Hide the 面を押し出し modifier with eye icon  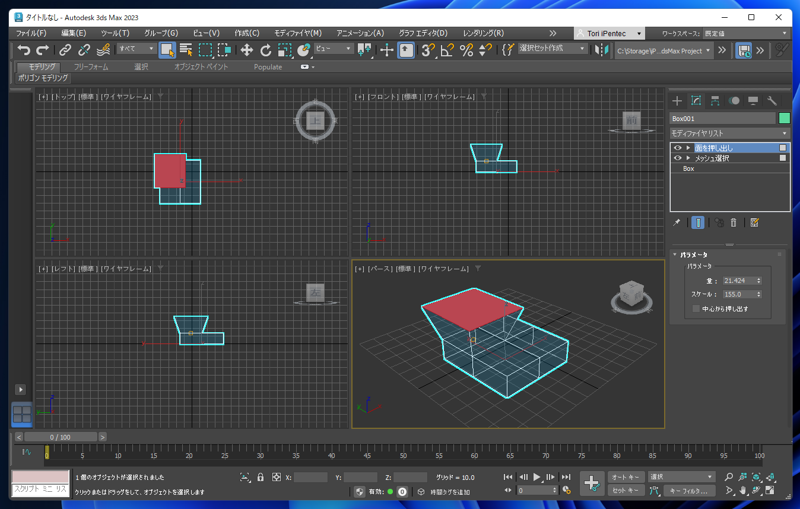[x=678, y=148]
